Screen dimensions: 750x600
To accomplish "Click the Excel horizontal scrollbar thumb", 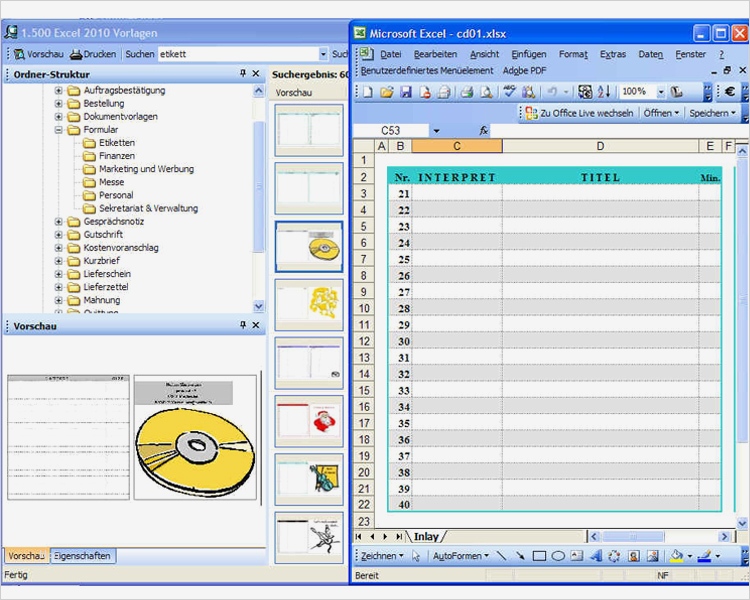I will click(x=632, y=536).
